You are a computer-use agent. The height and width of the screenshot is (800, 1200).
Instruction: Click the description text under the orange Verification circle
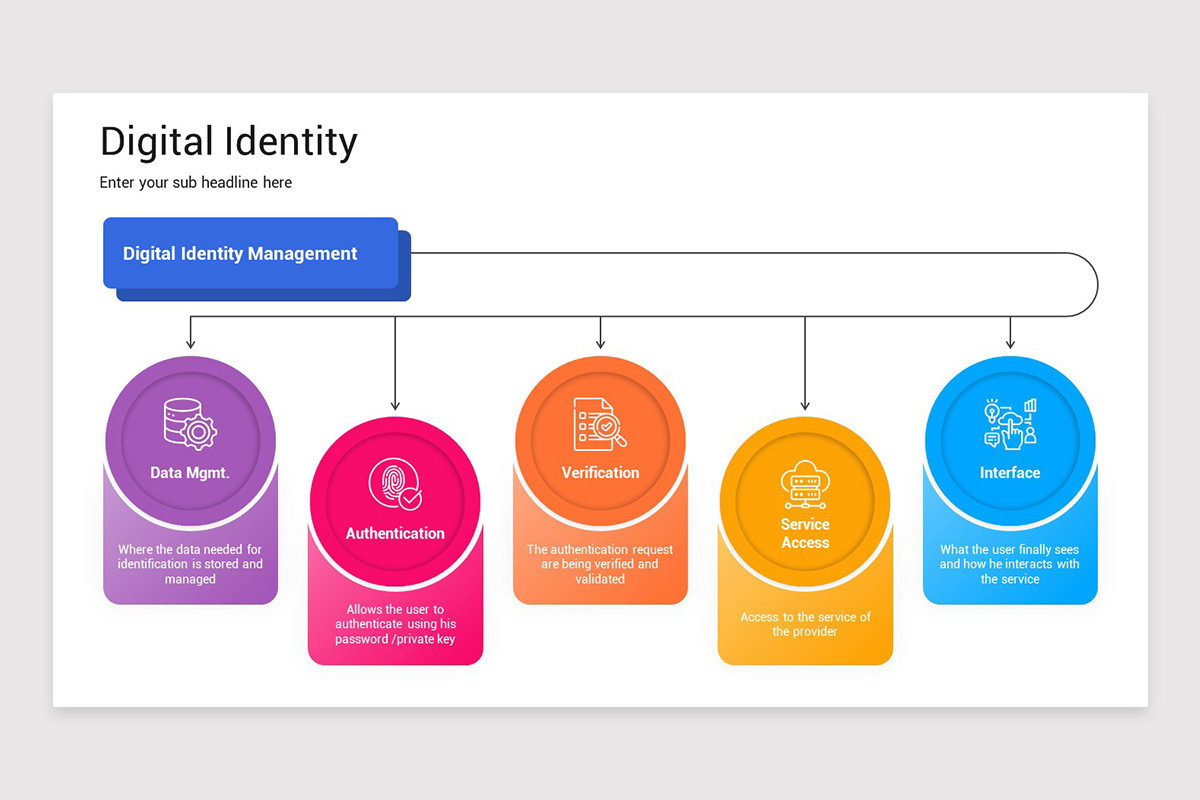click(x=600, y=564)
